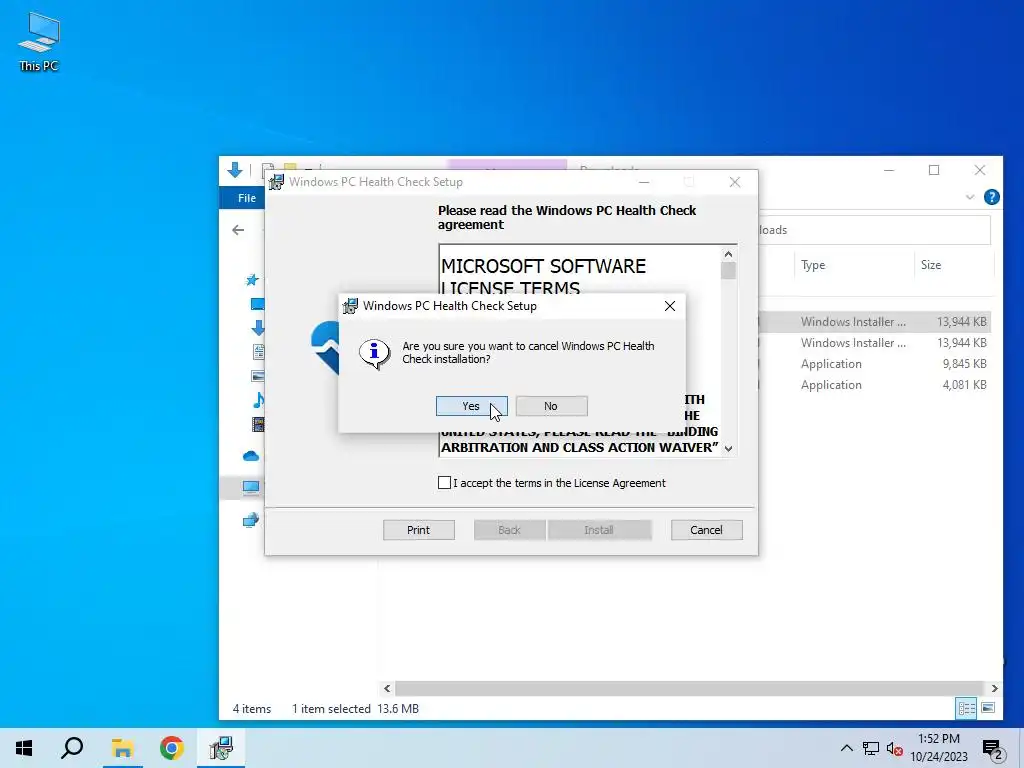Sort by the Size column header
The width and height of the screenshot is (1024, 768).
[931, 264]
